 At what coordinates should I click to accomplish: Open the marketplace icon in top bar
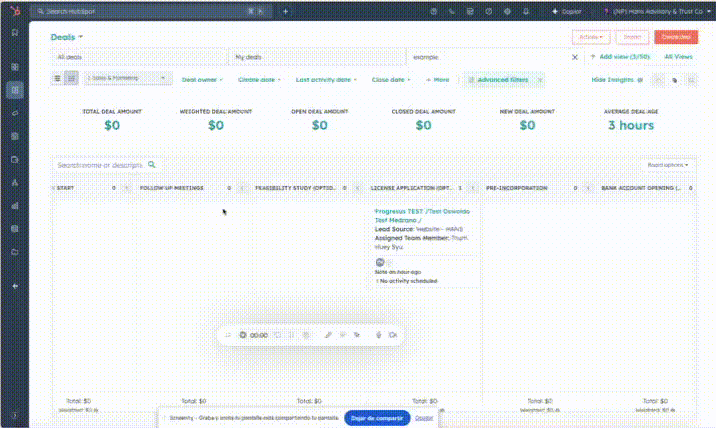470,11
